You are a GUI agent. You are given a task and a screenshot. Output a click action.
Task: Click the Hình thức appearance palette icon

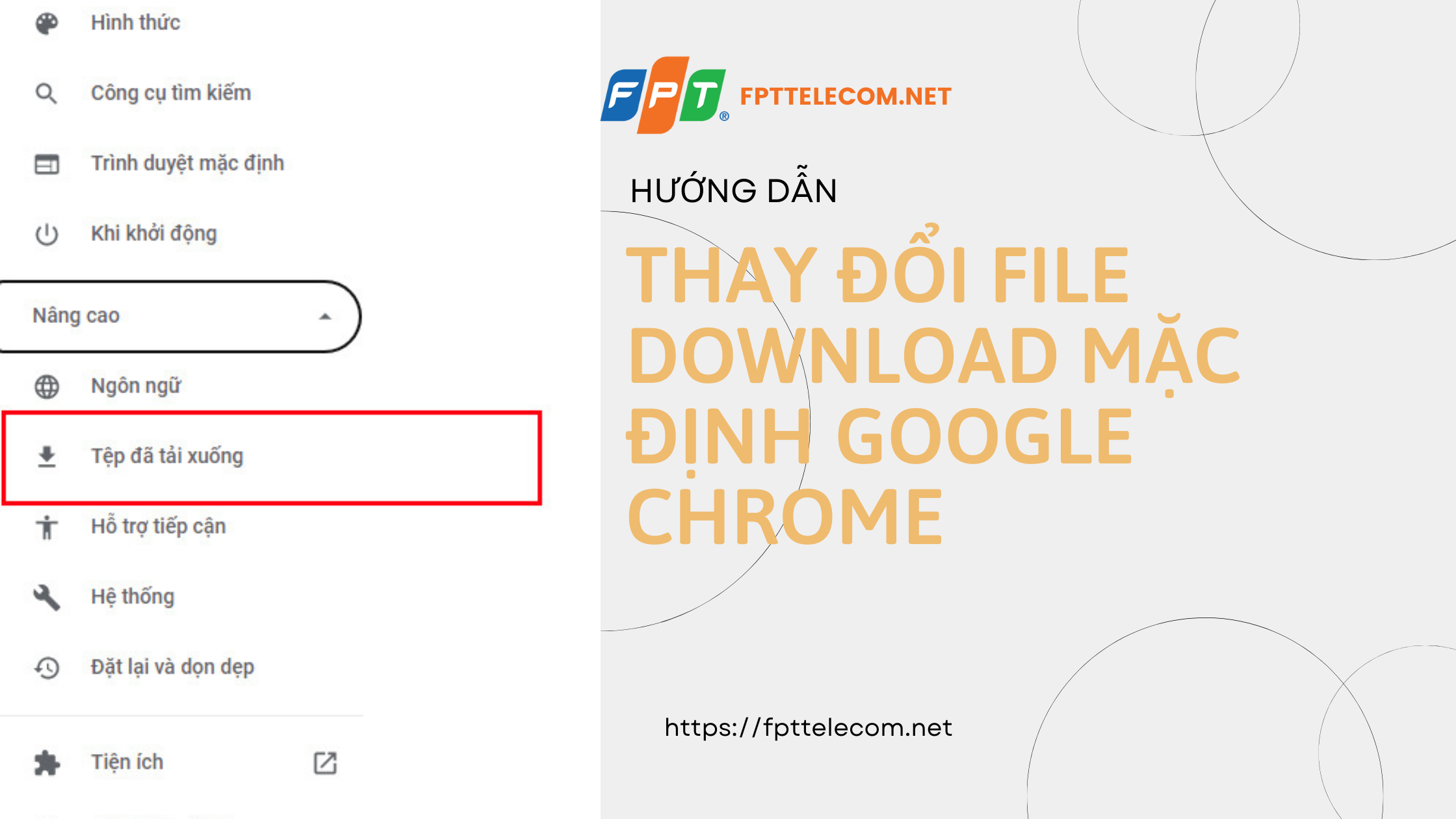pyautogui.click(x=46, y=22)
